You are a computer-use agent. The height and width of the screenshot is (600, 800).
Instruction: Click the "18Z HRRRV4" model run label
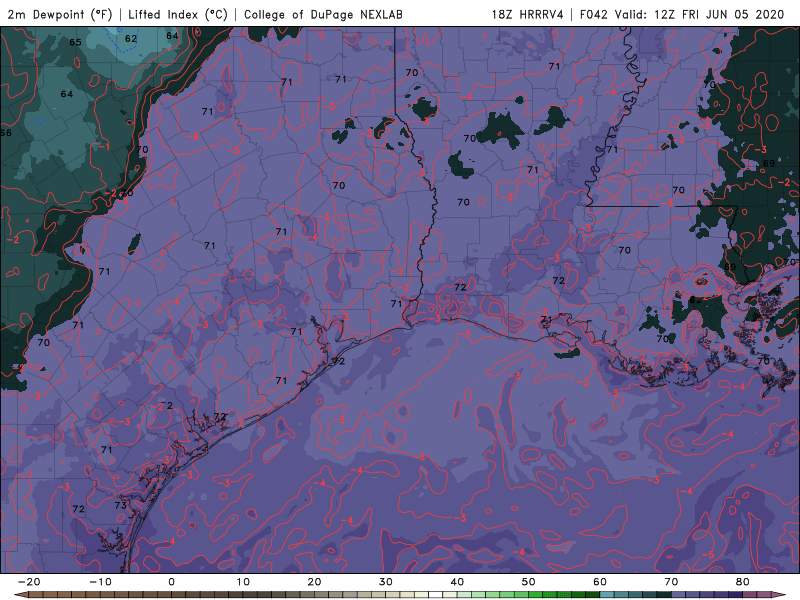(528, 14)
